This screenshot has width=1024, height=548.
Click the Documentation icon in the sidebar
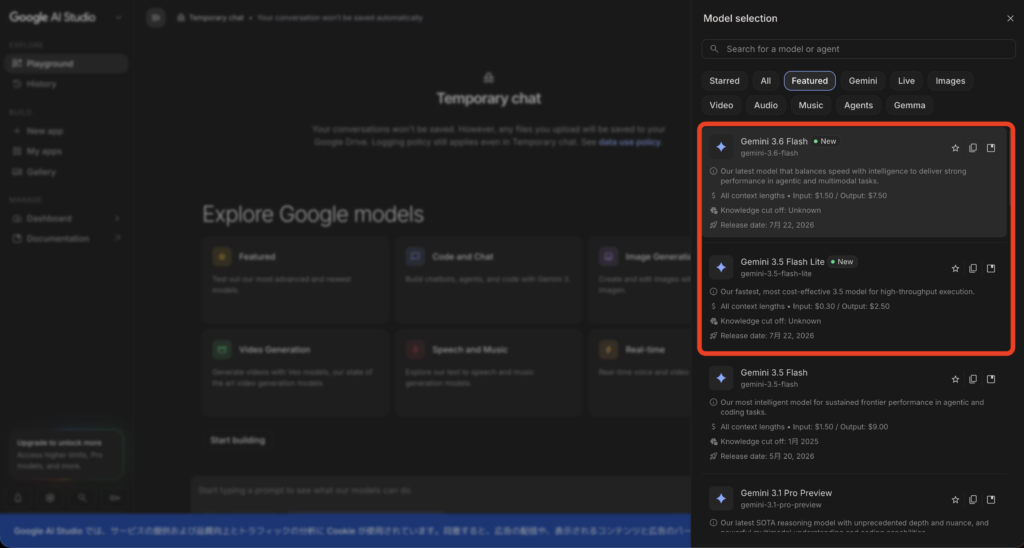tap(17, 239)
